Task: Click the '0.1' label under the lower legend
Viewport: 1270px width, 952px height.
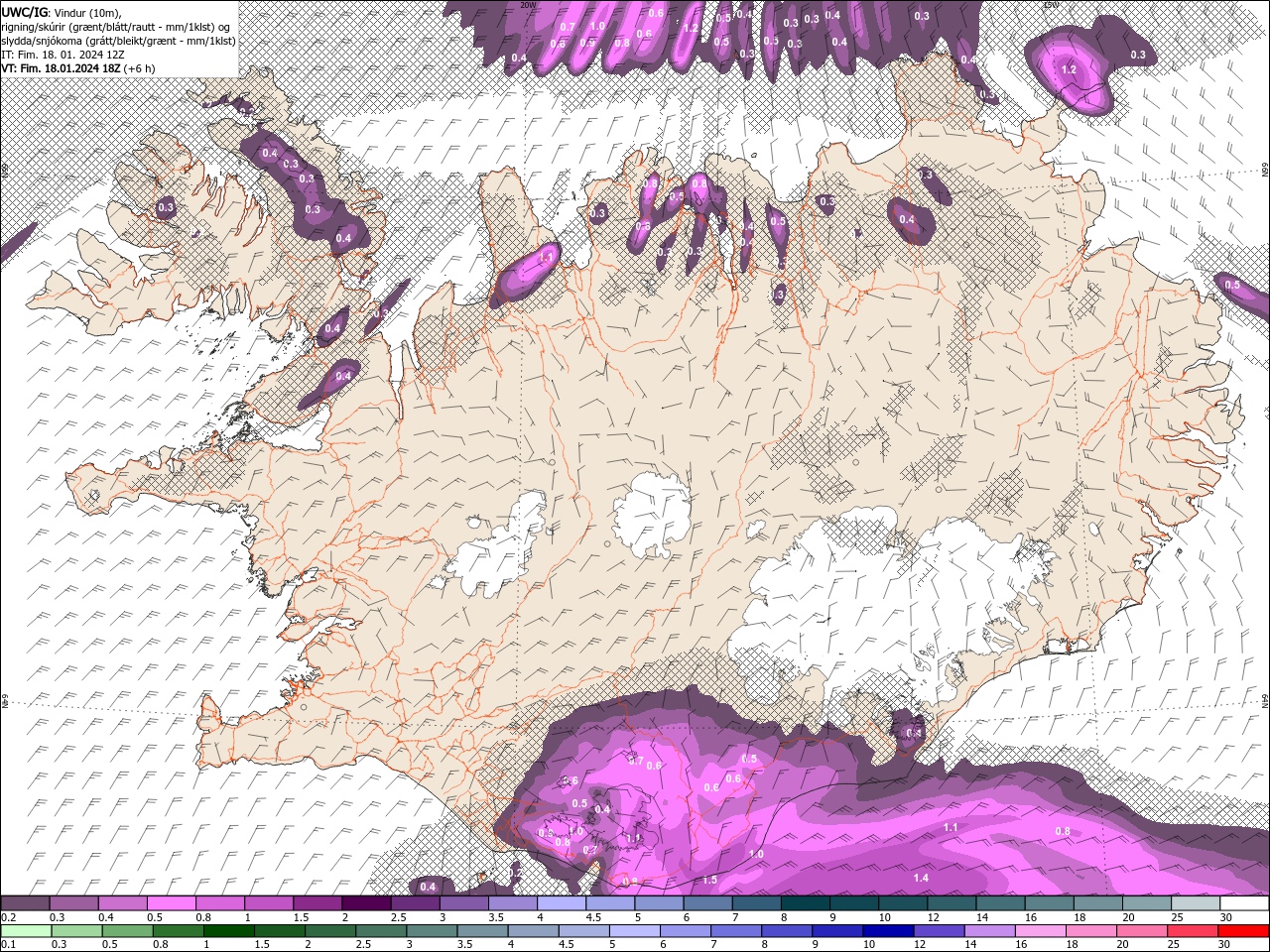Action: [x=9, y=945]
